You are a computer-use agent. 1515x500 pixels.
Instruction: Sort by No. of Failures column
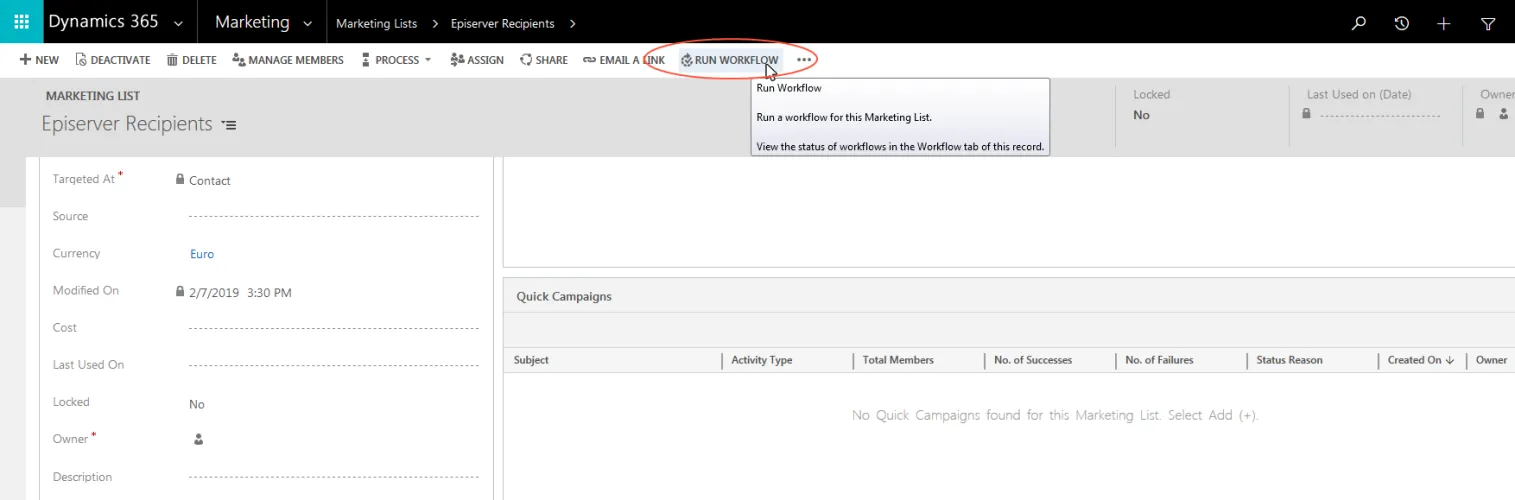click(x=1159, y=360)
